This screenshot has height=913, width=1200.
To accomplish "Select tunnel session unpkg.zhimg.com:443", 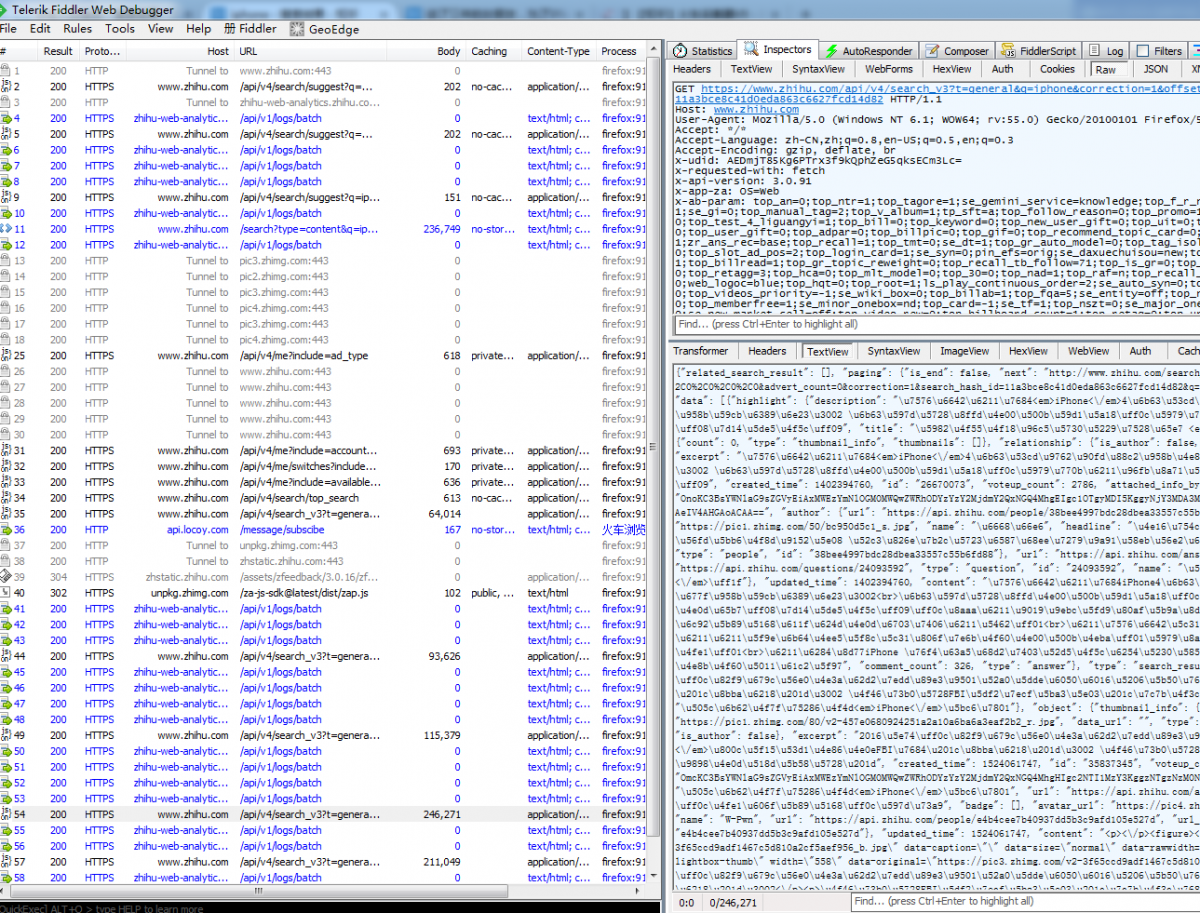I will (324, 546).
